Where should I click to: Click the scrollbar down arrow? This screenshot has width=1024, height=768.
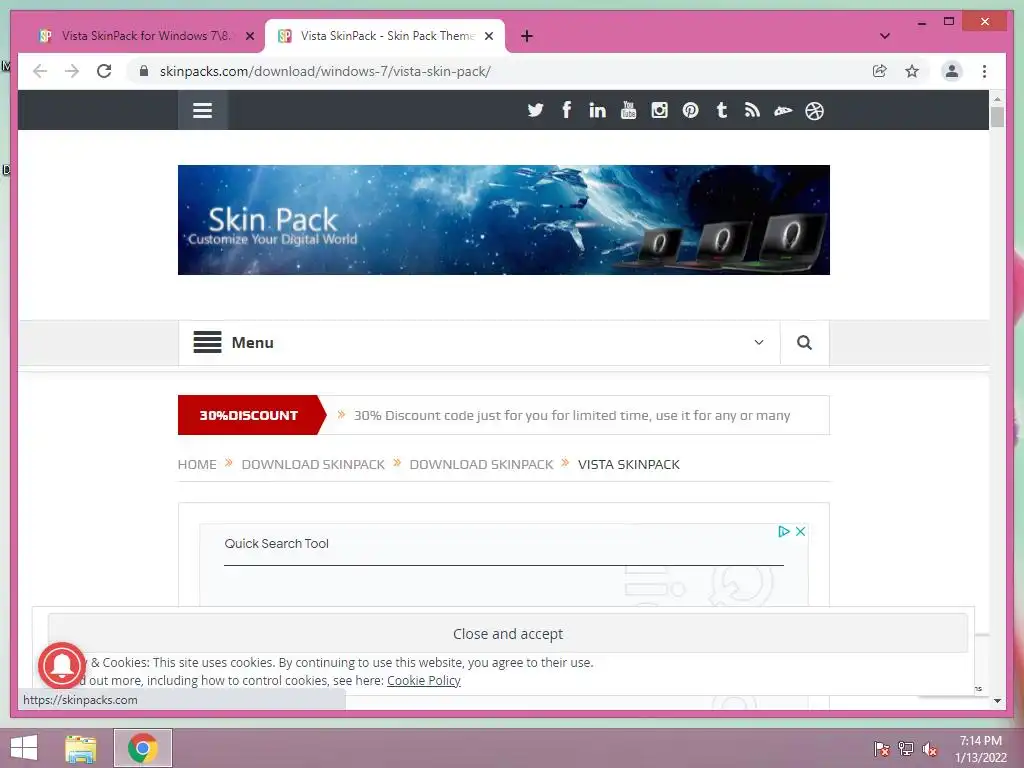(997, 701)
